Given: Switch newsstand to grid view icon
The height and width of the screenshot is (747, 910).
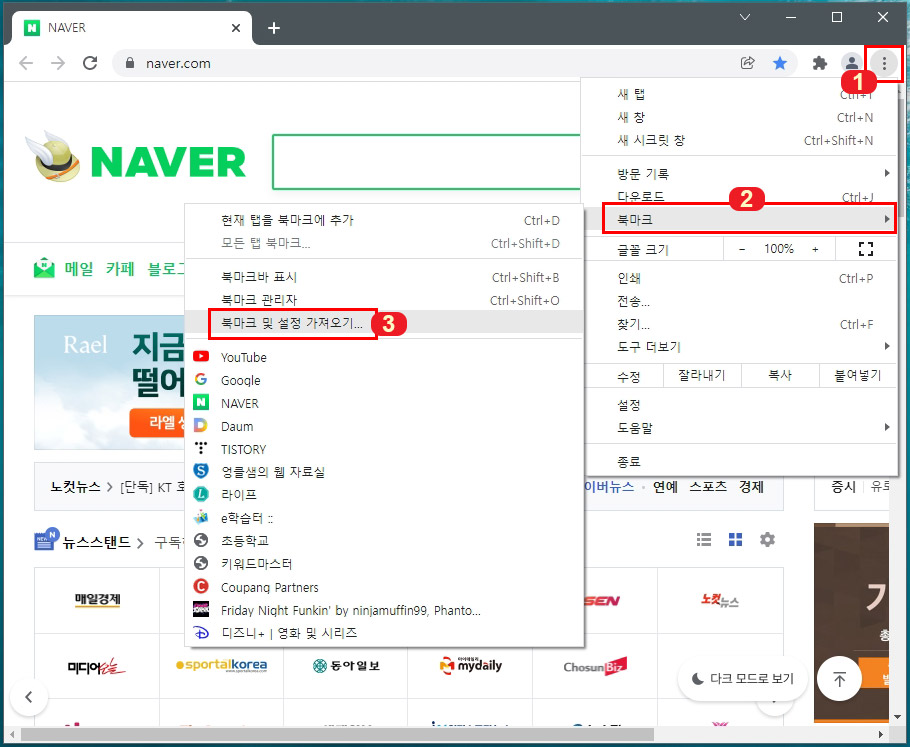Looking at the screenshot, I should pyautogui.click(x=735, y=539).
